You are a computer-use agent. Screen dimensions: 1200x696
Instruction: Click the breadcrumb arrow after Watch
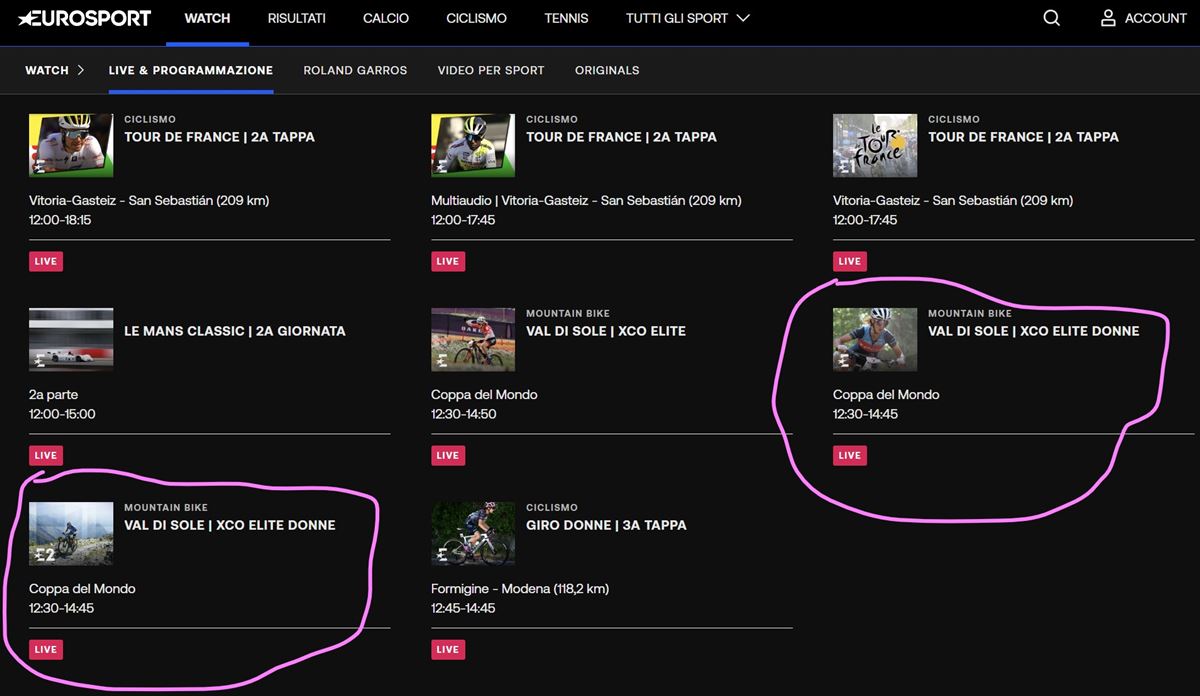point(82,70)
